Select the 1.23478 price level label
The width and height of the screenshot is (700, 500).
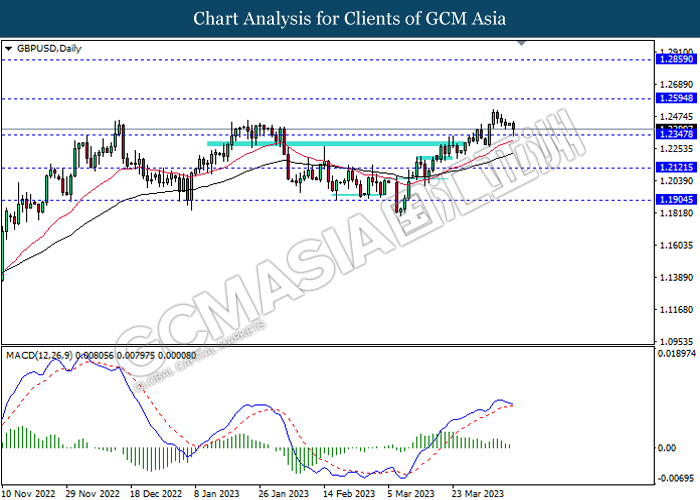pyautogui.click(x=676, y=134)
